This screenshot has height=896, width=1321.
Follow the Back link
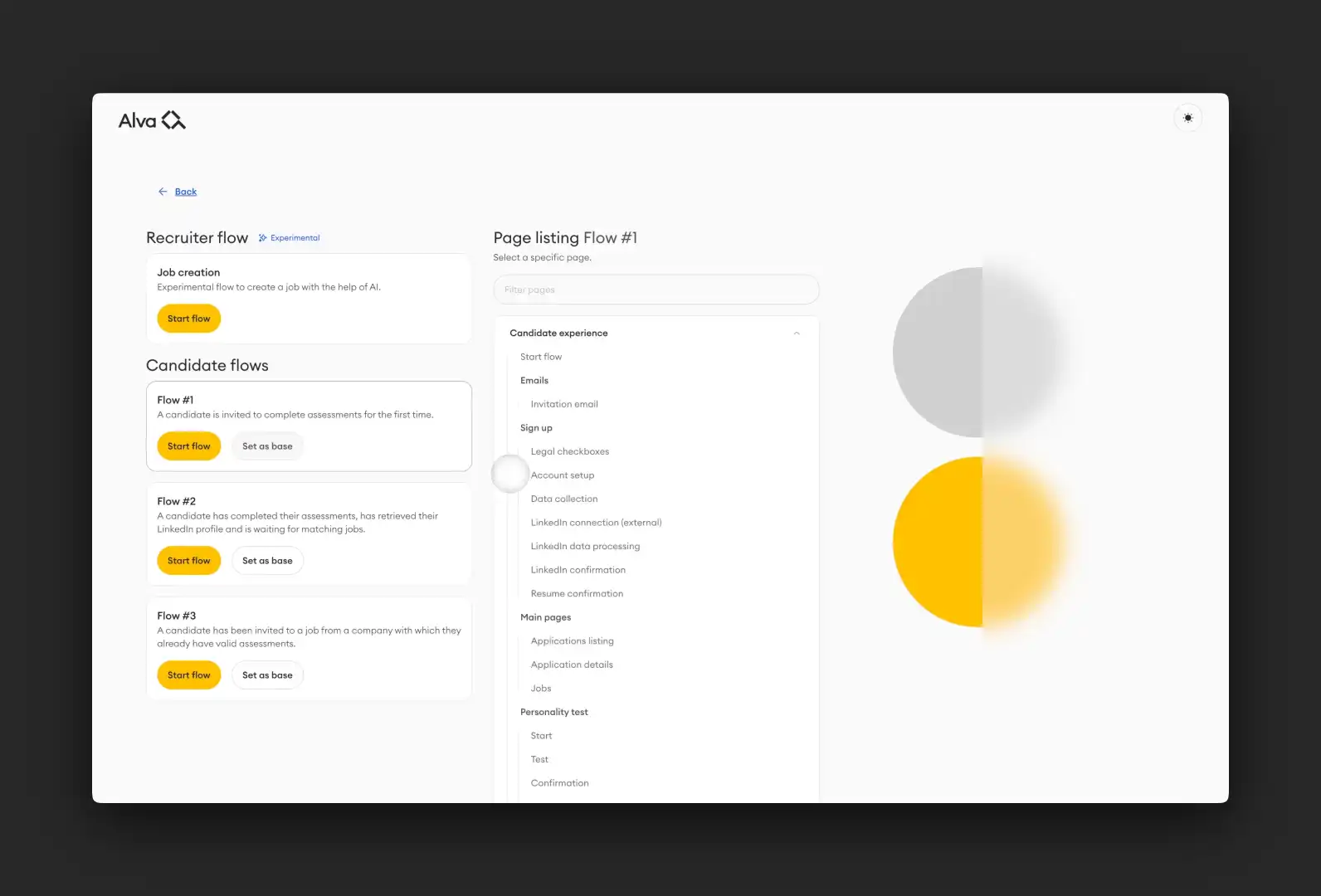tap(186, 192)
